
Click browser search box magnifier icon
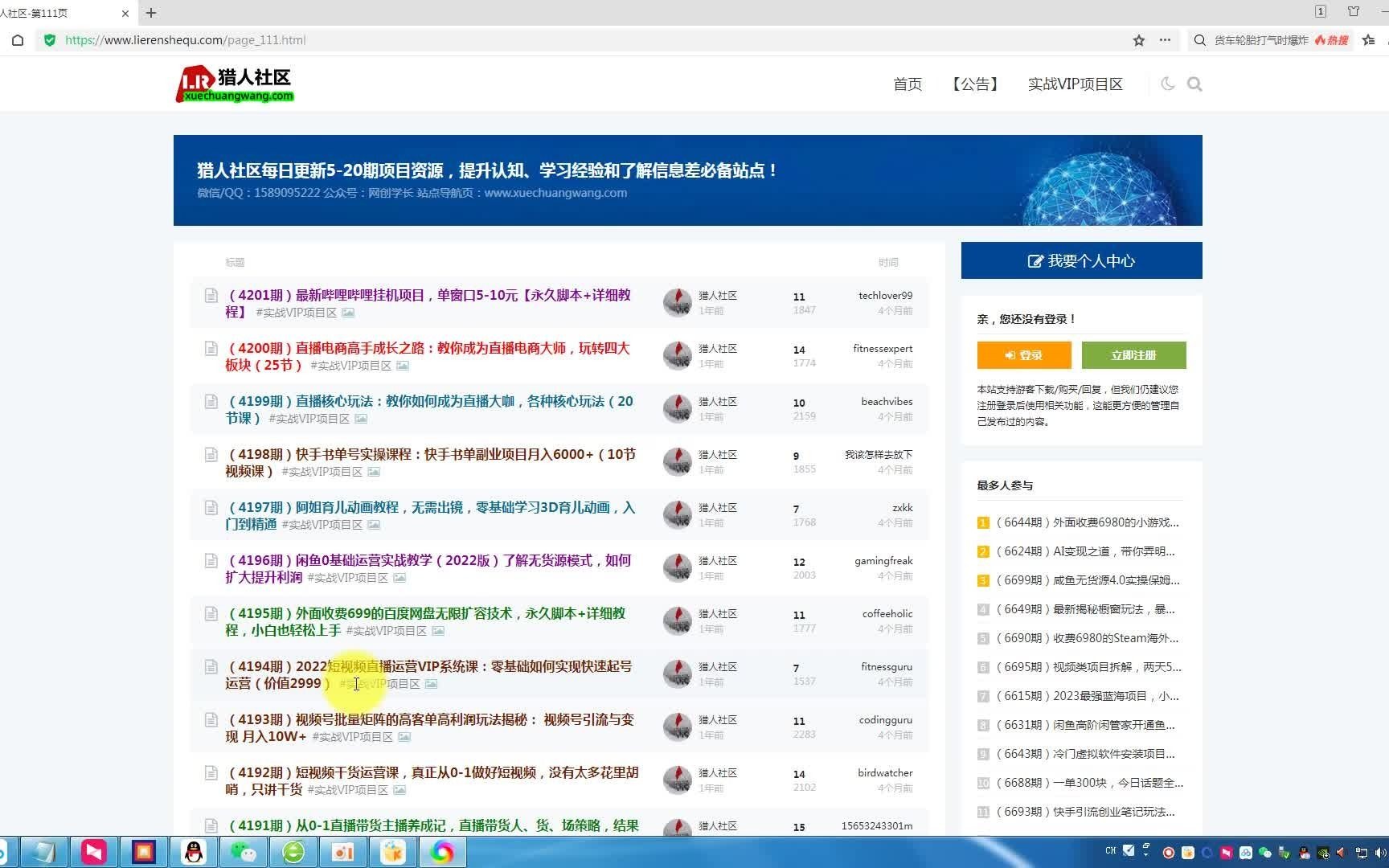[1199, 40]
